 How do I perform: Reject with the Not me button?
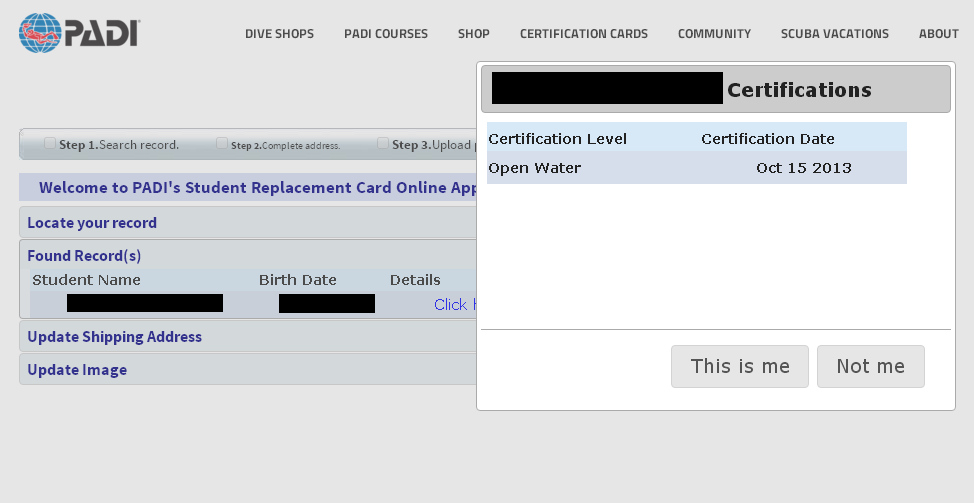[871, 366]
